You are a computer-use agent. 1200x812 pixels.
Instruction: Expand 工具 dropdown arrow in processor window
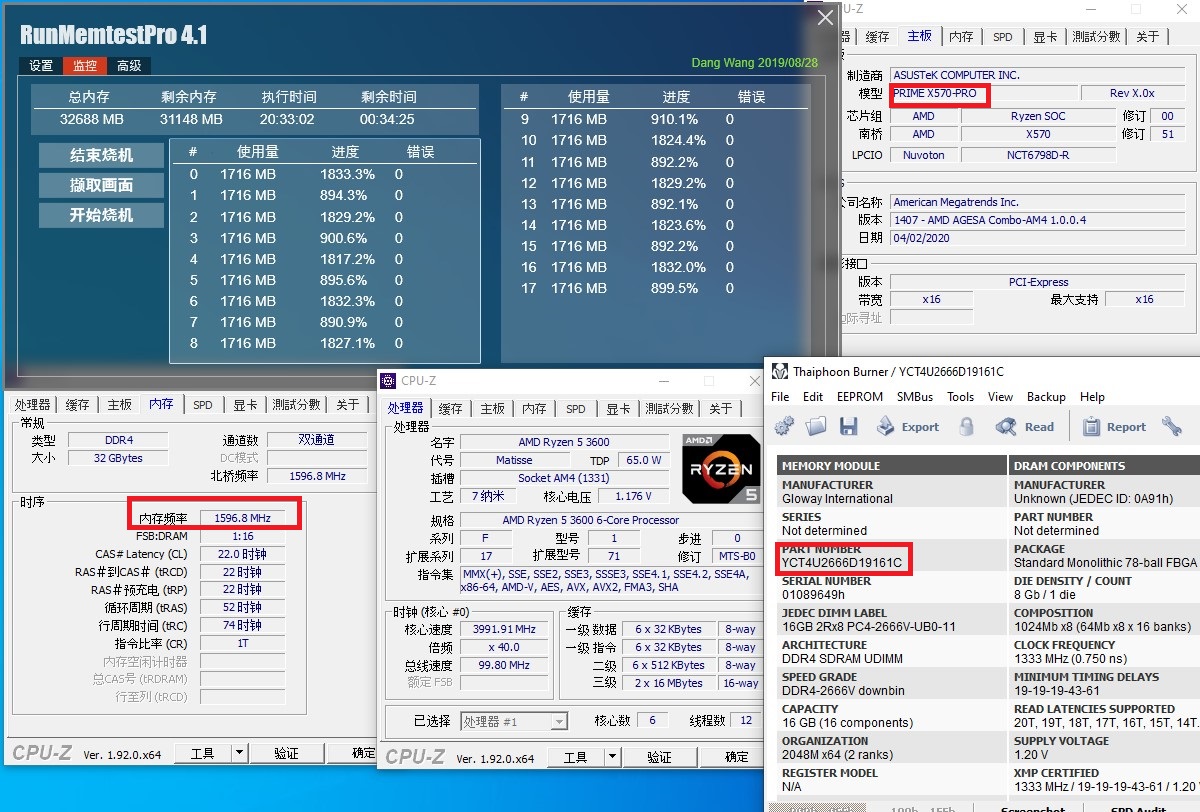[x=612, y=757]
